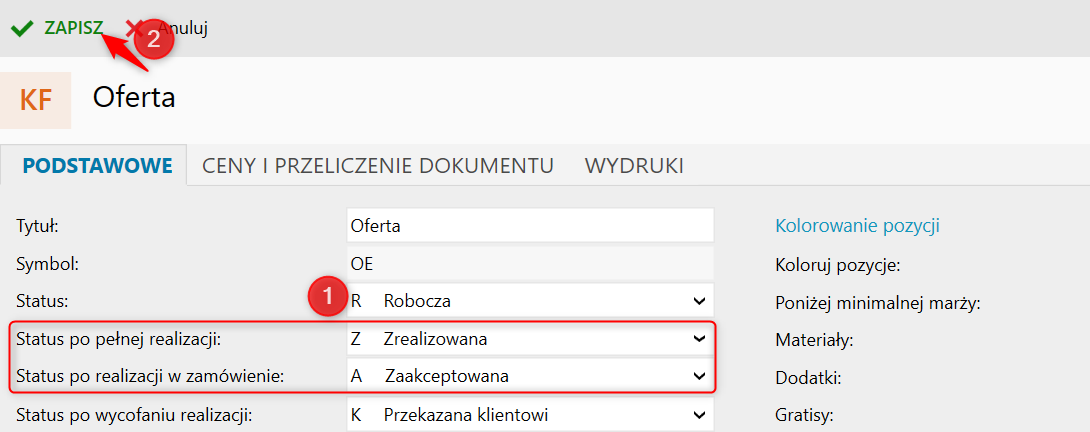Expand the Zrealizowana status dropdown
Viewport: 1090px width, 432px height.
click(530, 339)
